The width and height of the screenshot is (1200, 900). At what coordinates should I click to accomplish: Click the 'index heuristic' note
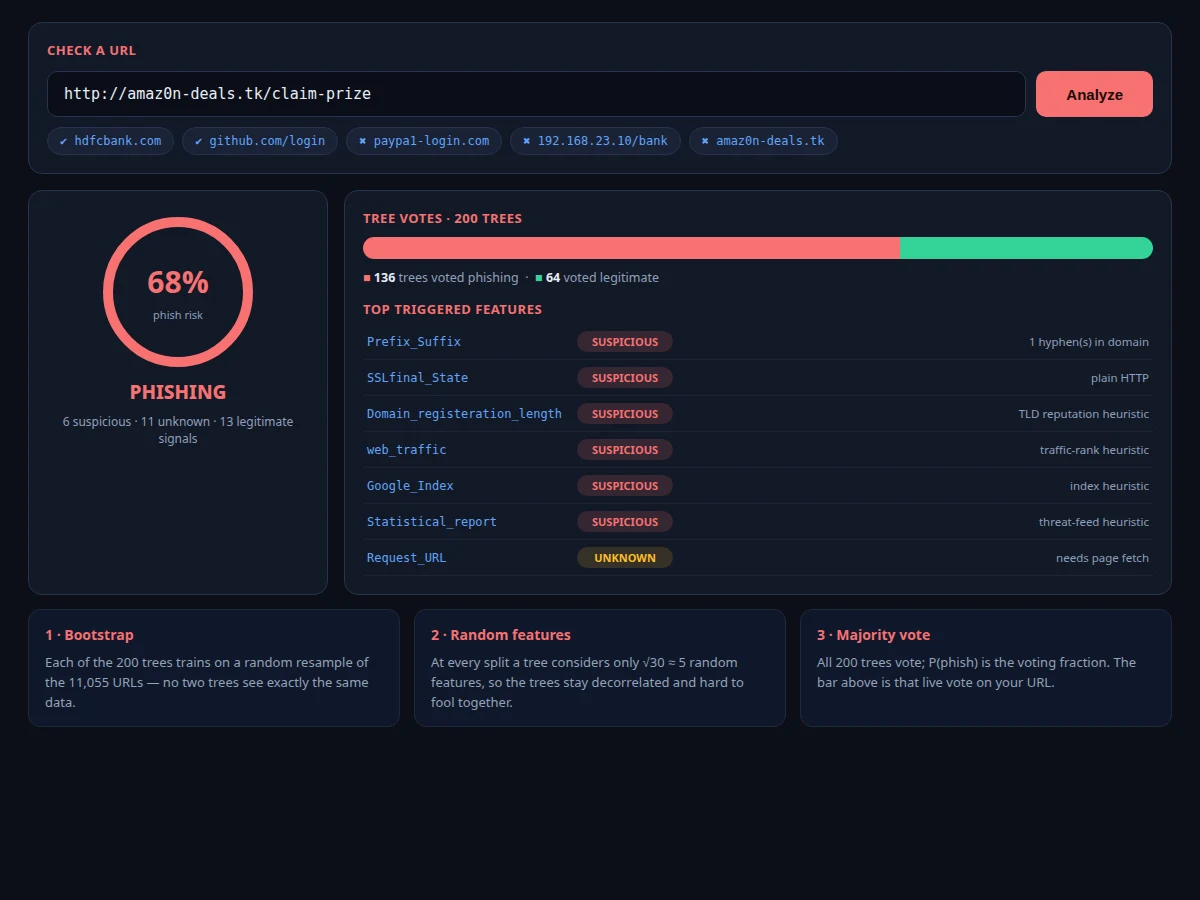coord(1109,486)
